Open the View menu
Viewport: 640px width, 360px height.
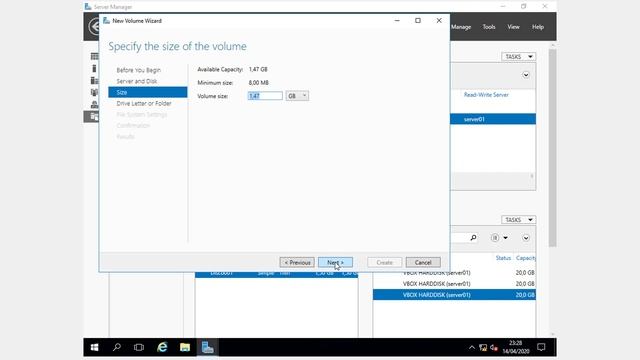coord(513,27)
